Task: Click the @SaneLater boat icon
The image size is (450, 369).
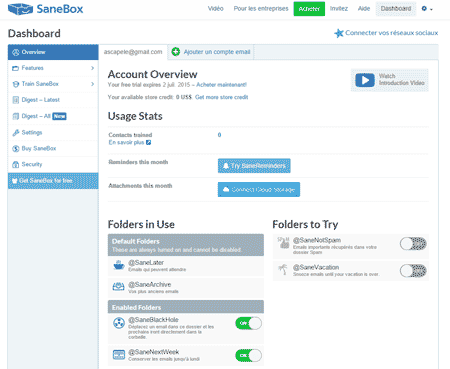Action: (119, 265)
